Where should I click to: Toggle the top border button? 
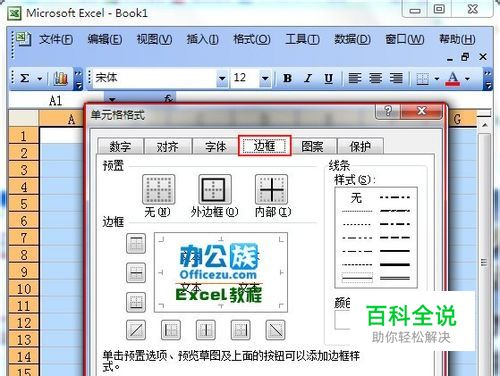click(x=136, y=243)
